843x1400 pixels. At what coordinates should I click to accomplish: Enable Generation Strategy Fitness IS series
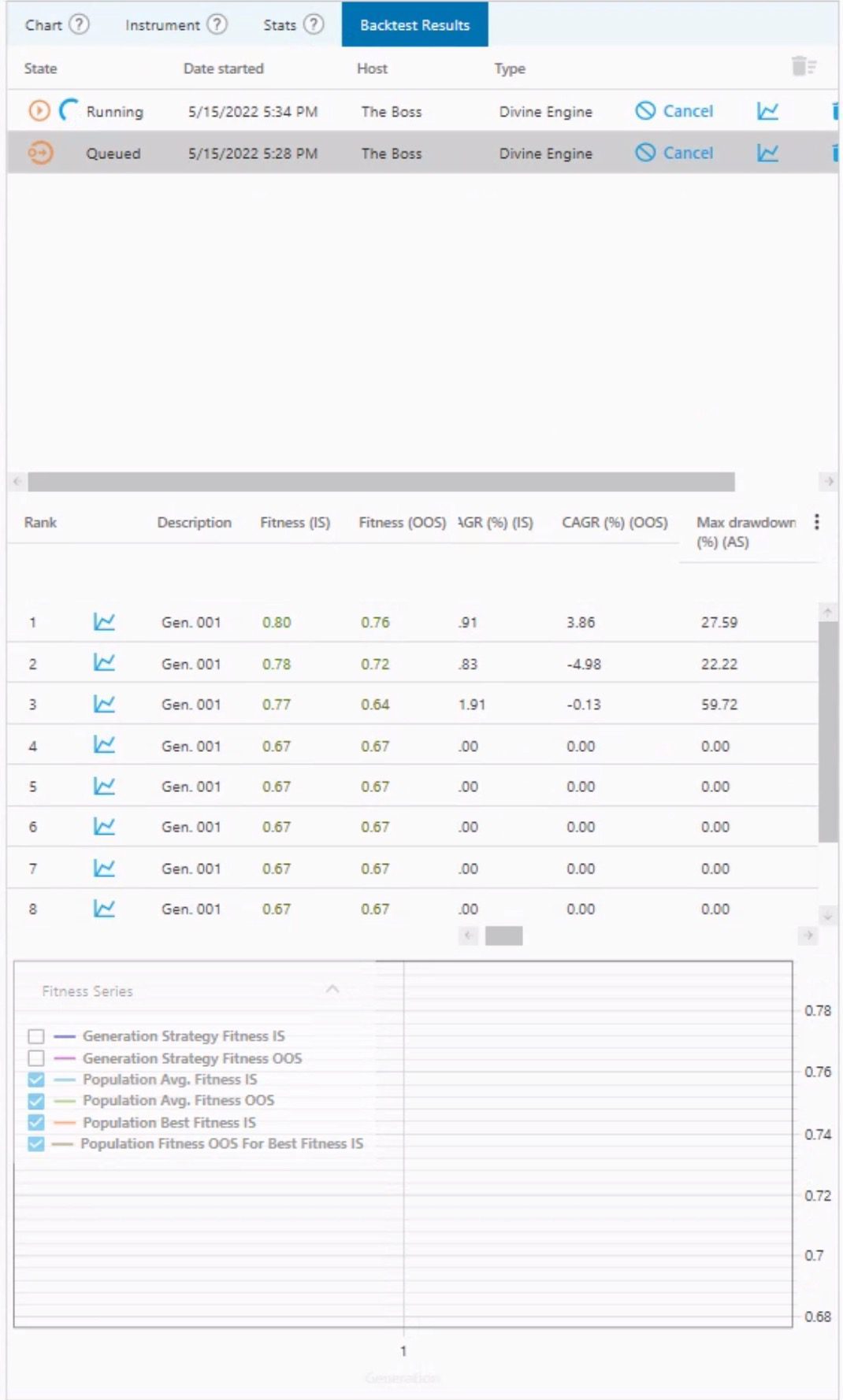click(x=36, y=1036)
